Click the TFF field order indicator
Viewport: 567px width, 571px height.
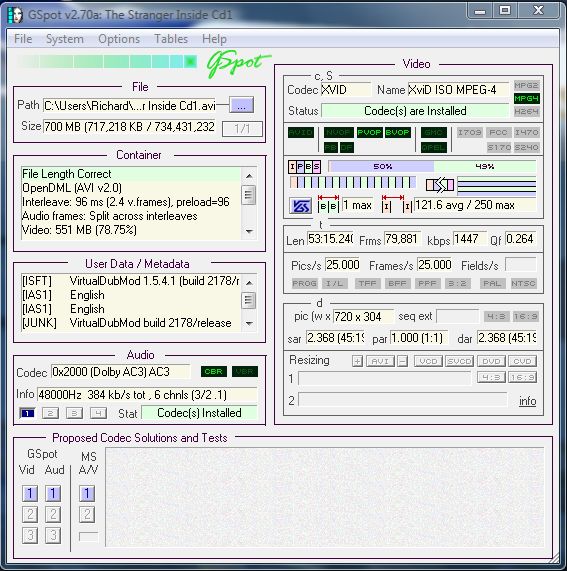(x=367, y=283)
